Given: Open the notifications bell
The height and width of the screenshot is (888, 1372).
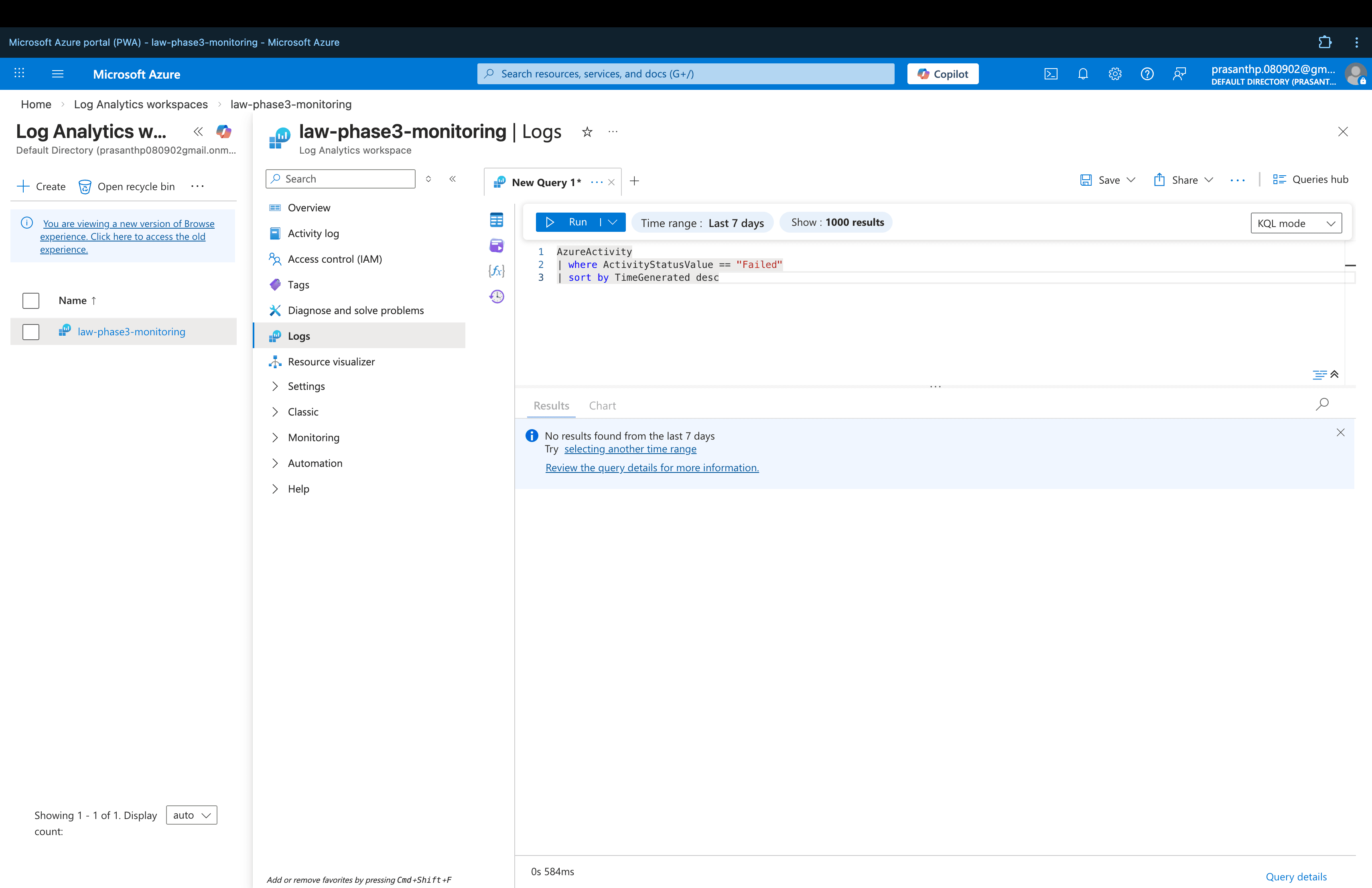Looking at the screenshot, I should [x=1083, y=74].
